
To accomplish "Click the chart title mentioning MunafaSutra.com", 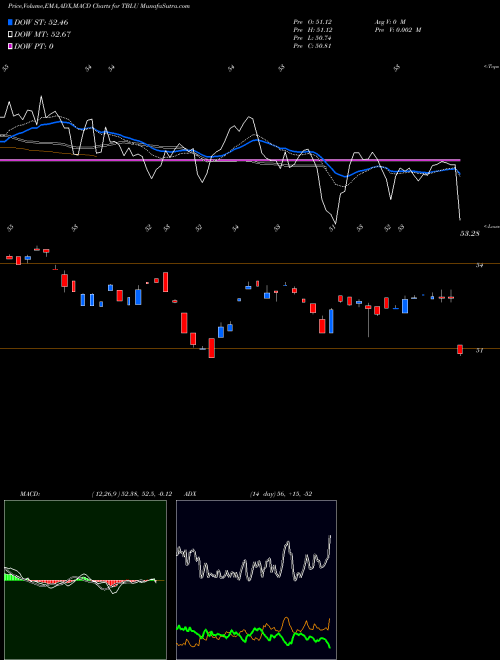I will point(99,6).
